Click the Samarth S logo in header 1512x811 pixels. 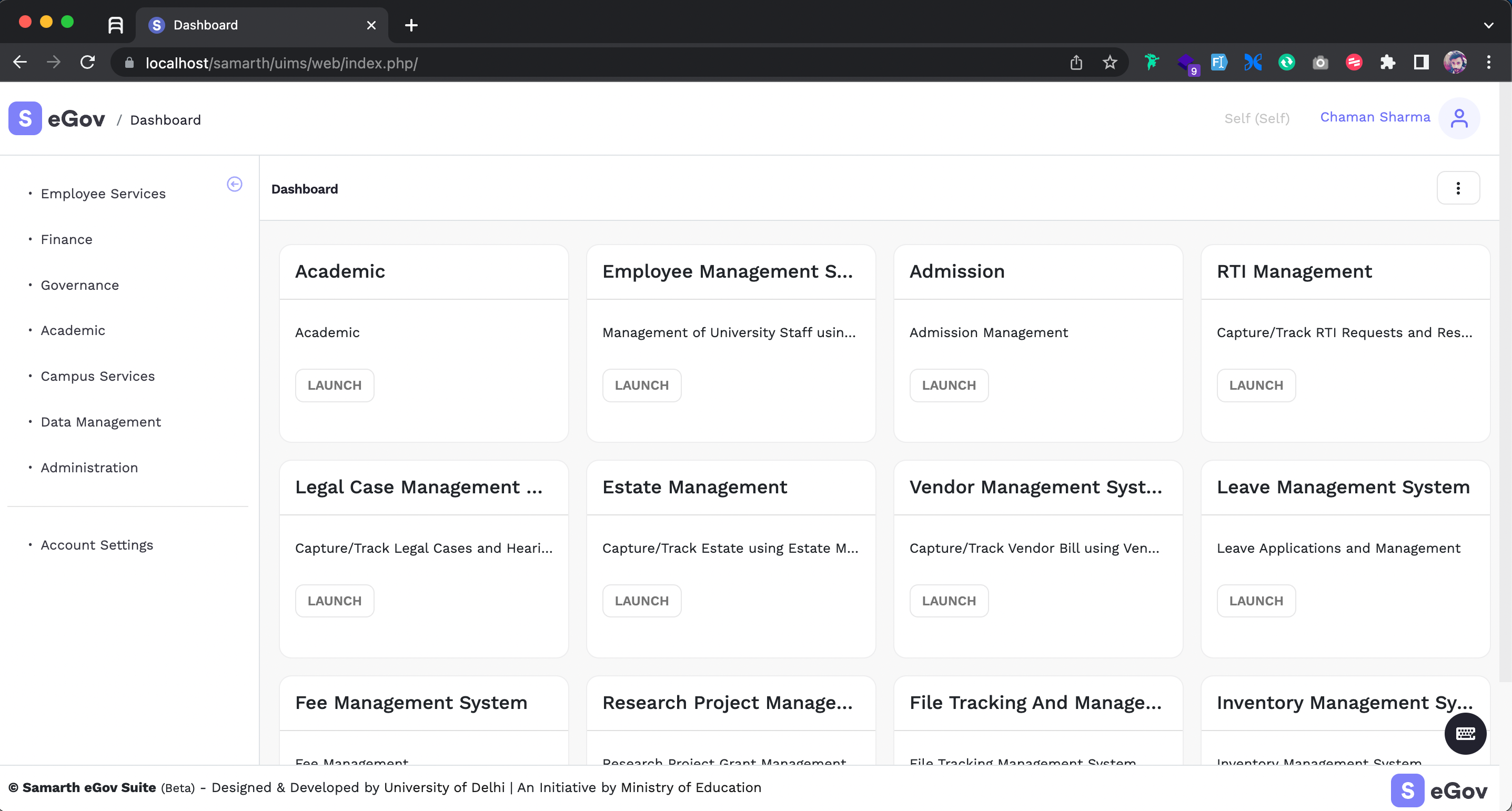(25, 118)
